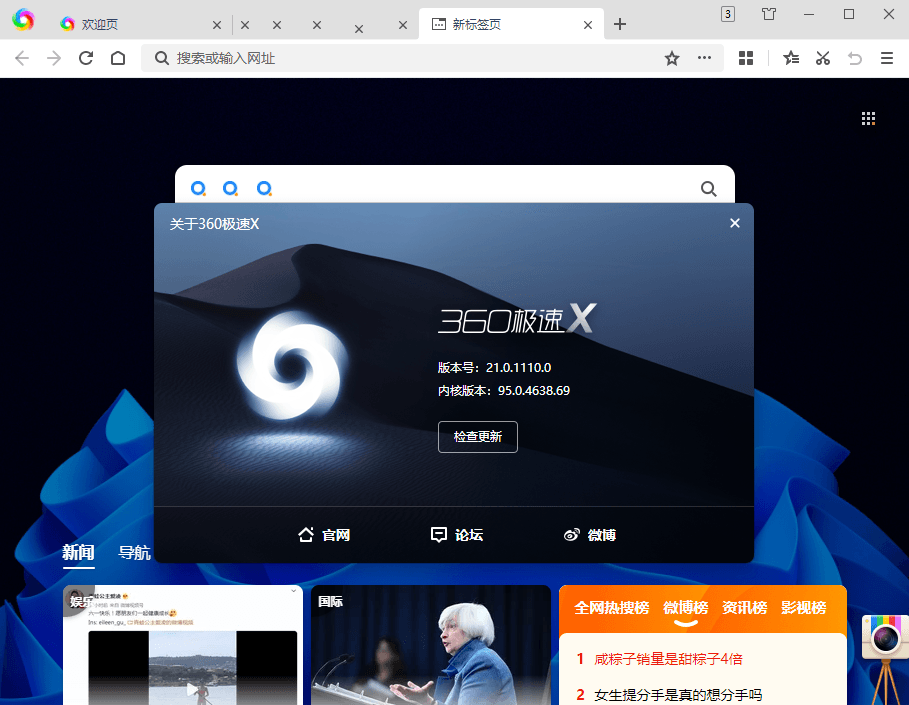Switch to the 微博榜 ranking tab
Viewport: 909px width, 705px height.
point(686,607)
